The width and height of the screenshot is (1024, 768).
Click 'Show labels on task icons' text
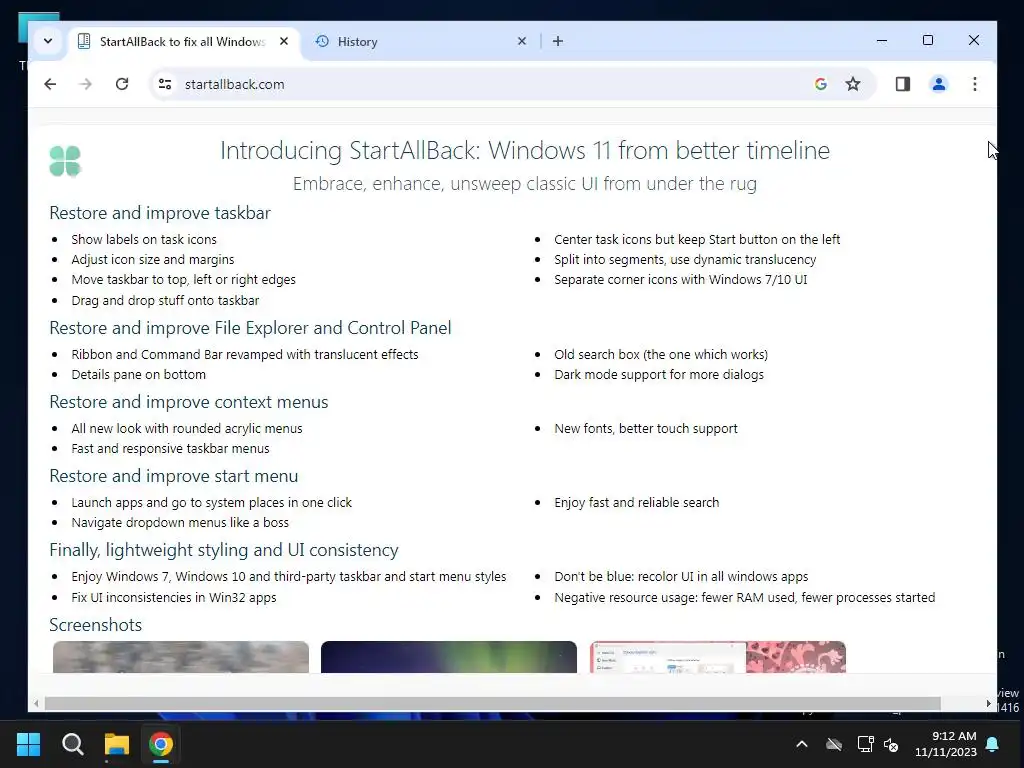[144, 240]
